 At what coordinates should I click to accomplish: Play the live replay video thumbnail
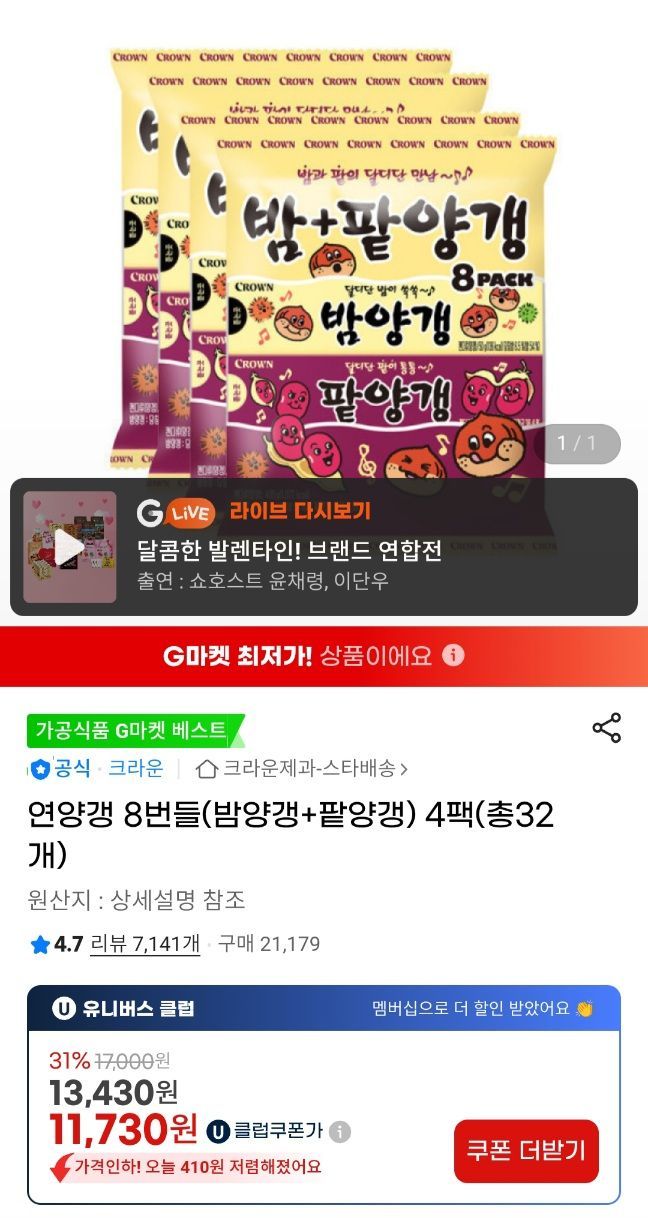70,547
